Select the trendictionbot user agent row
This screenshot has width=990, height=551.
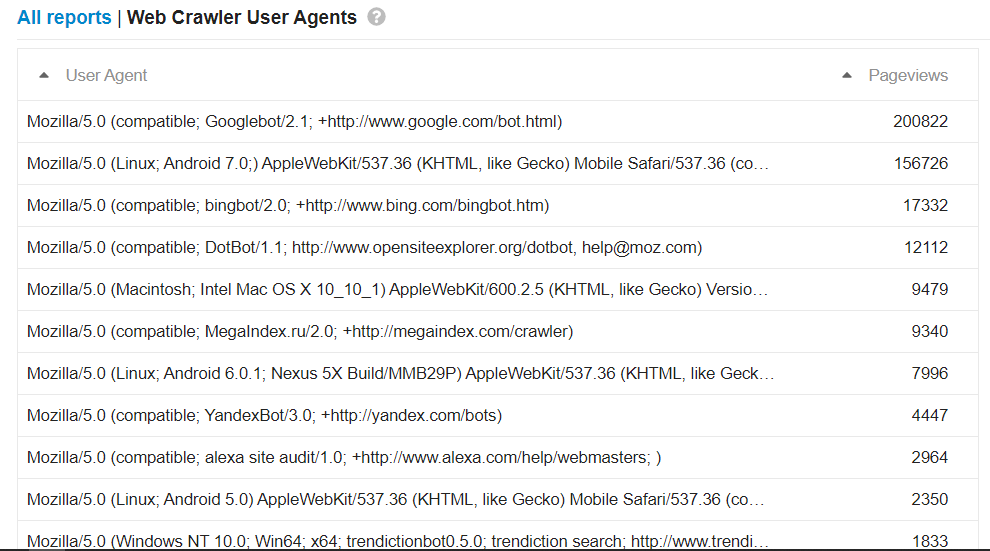498,536
